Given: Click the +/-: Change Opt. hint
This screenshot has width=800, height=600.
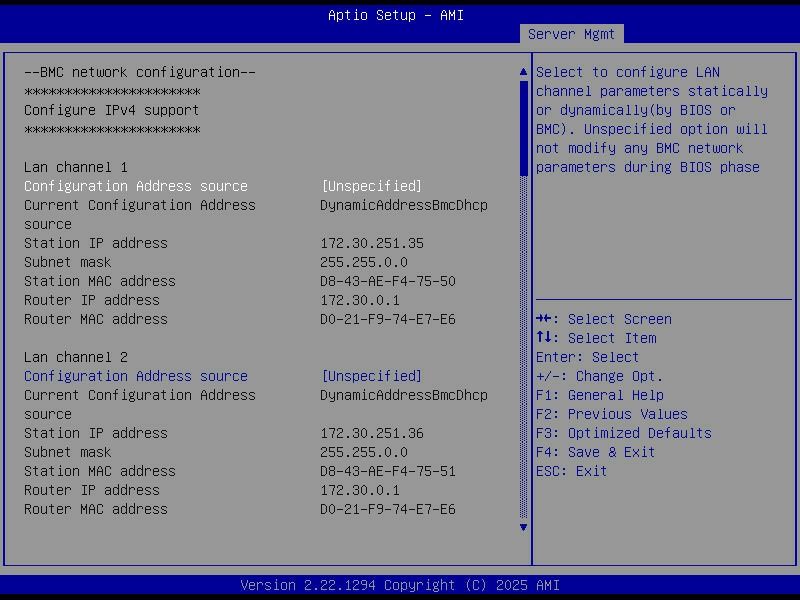Looking at the screenshot, I should [599, 376].
